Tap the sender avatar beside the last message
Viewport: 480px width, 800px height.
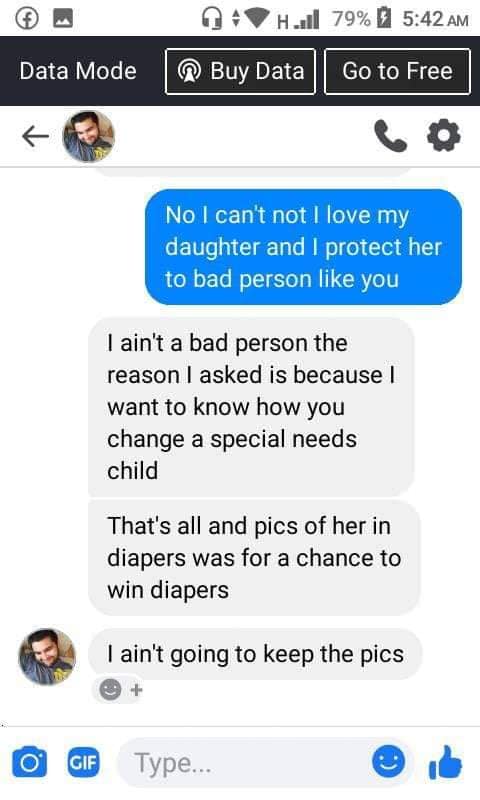click(x=47, y=657)
